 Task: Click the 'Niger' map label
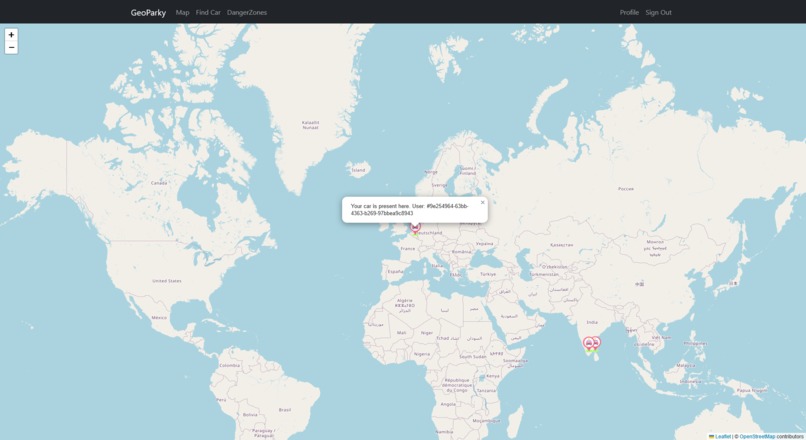427,333
